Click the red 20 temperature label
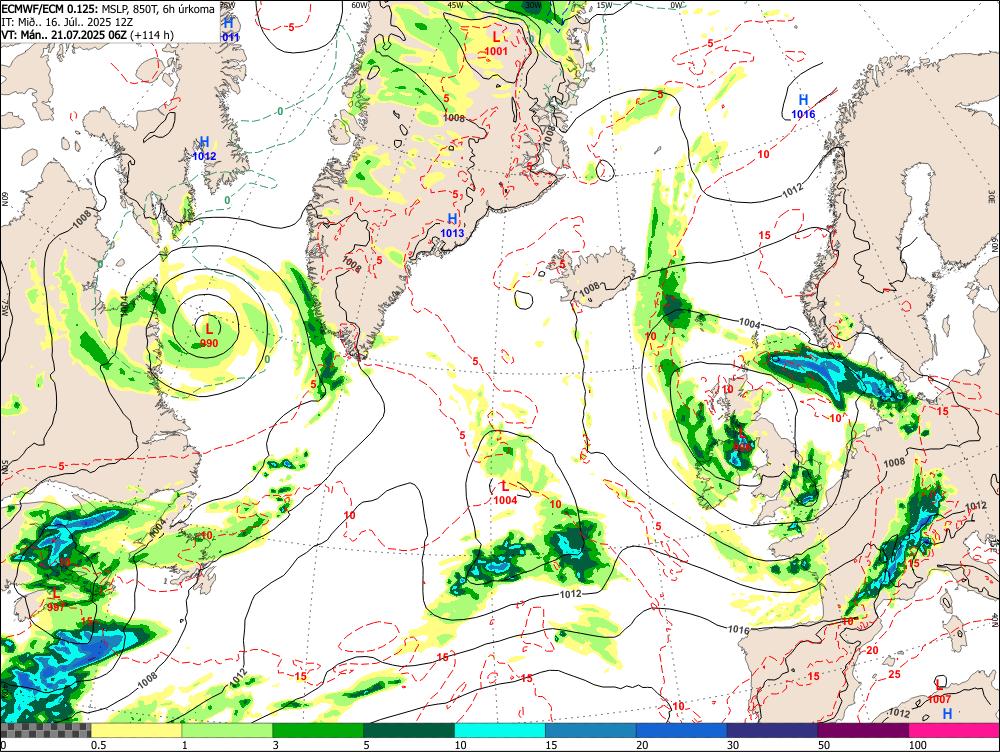The image size is (1000, 752). (x=873, y=650)
